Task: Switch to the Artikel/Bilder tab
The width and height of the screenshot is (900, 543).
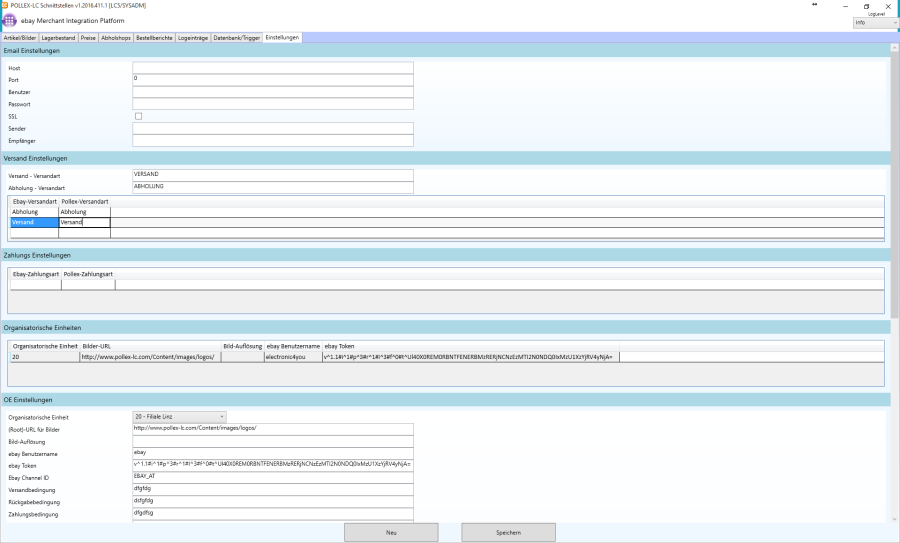Action: (x=22, y=37)
